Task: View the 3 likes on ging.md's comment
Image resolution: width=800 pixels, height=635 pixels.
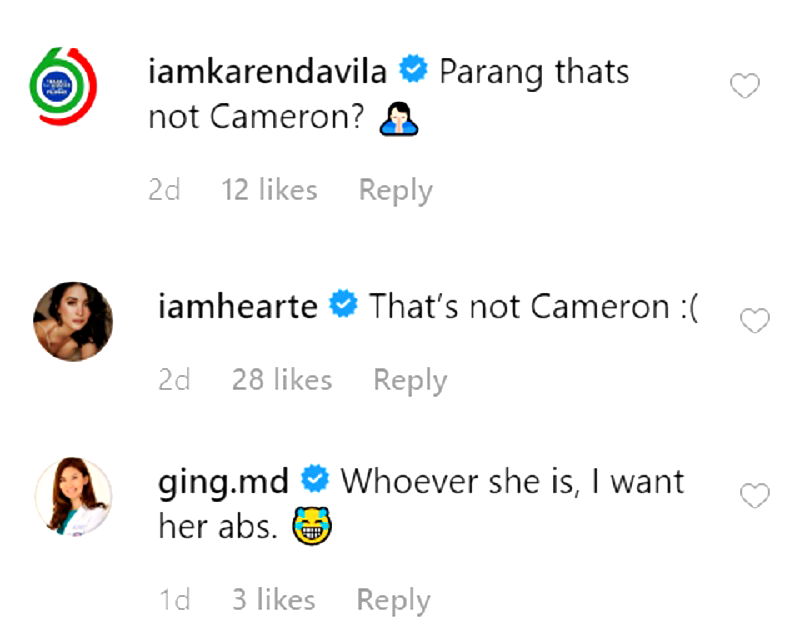Action: pos(274,599)
